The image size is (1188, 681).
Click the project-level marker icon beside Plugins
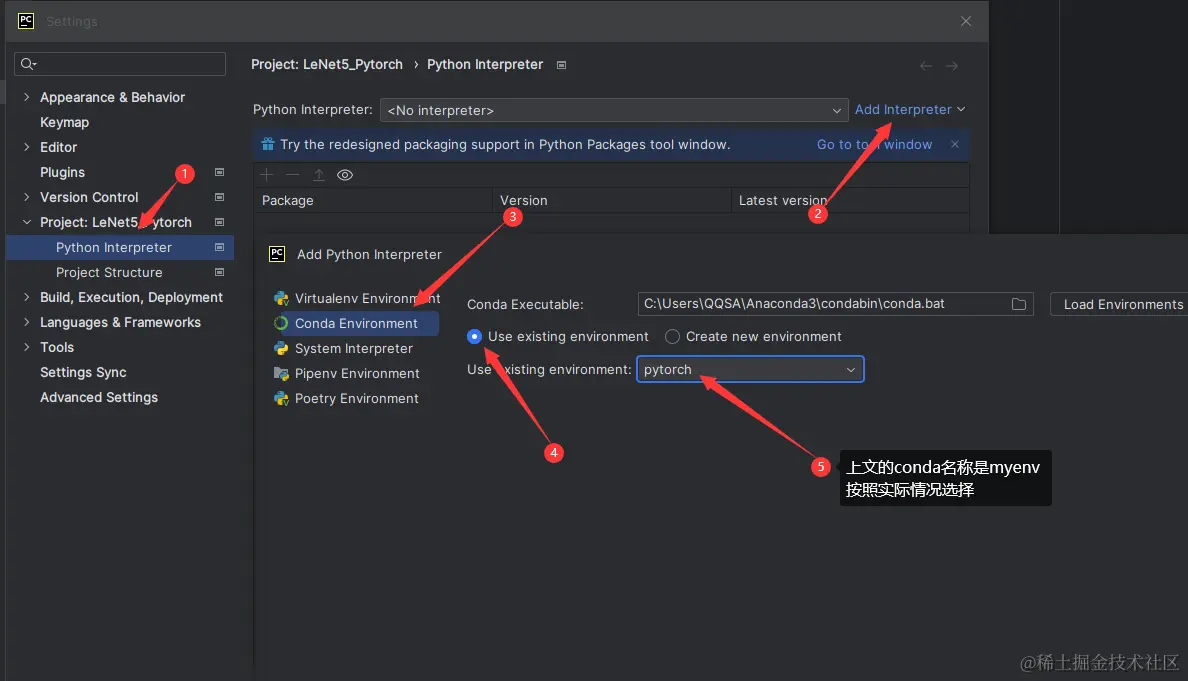pyautogui.click(x=219, y=172)
